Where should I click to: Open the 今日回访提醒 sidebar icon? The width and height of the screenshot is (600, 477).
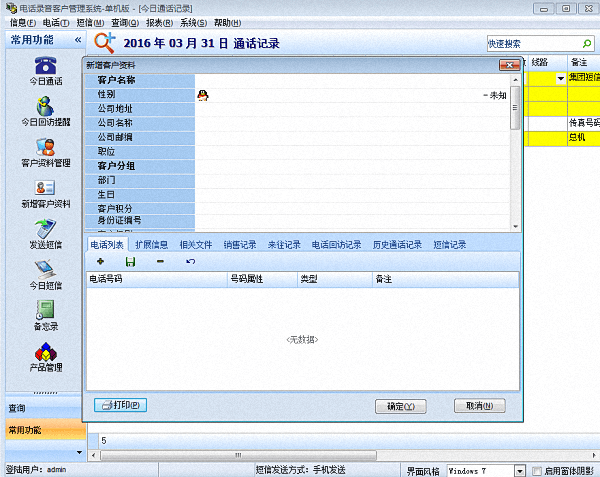[x=44, y=107]
